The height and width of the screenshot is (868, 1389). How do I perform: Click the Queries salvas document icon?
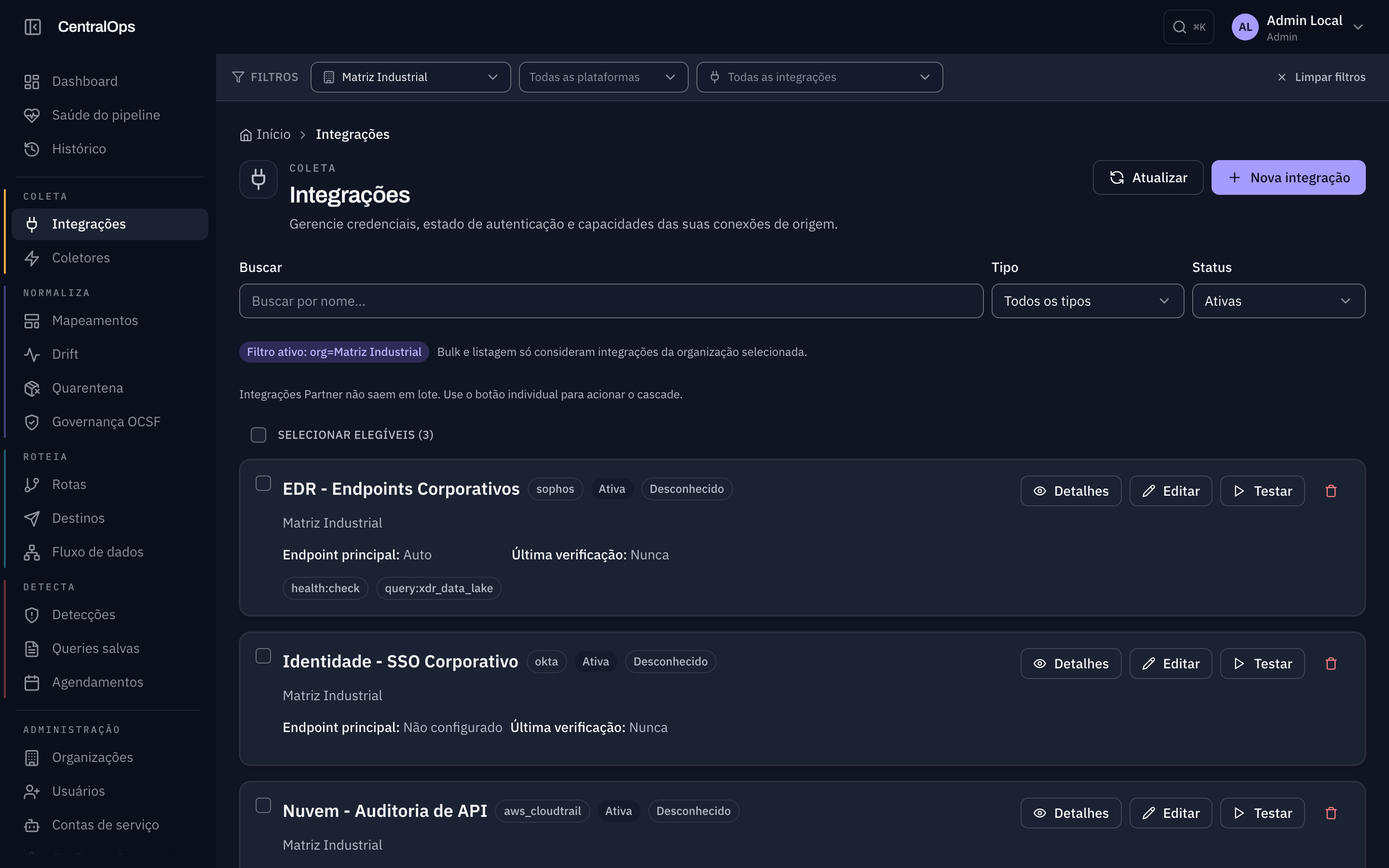click(x=31, y=649)
